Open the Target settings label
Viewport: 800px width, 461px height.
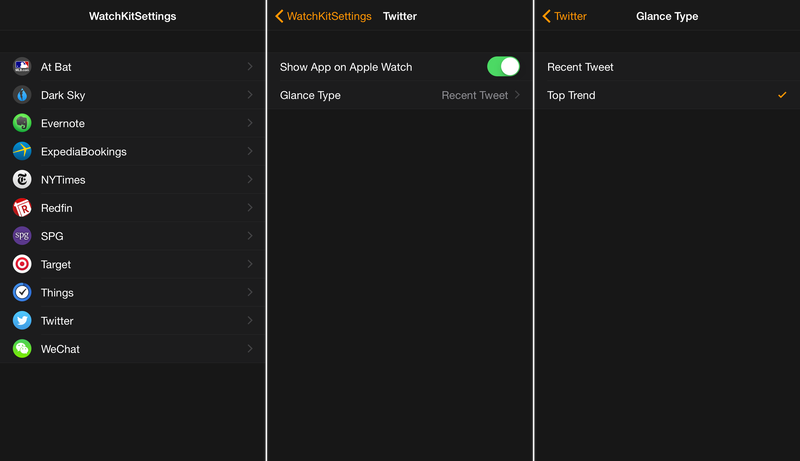56,265
